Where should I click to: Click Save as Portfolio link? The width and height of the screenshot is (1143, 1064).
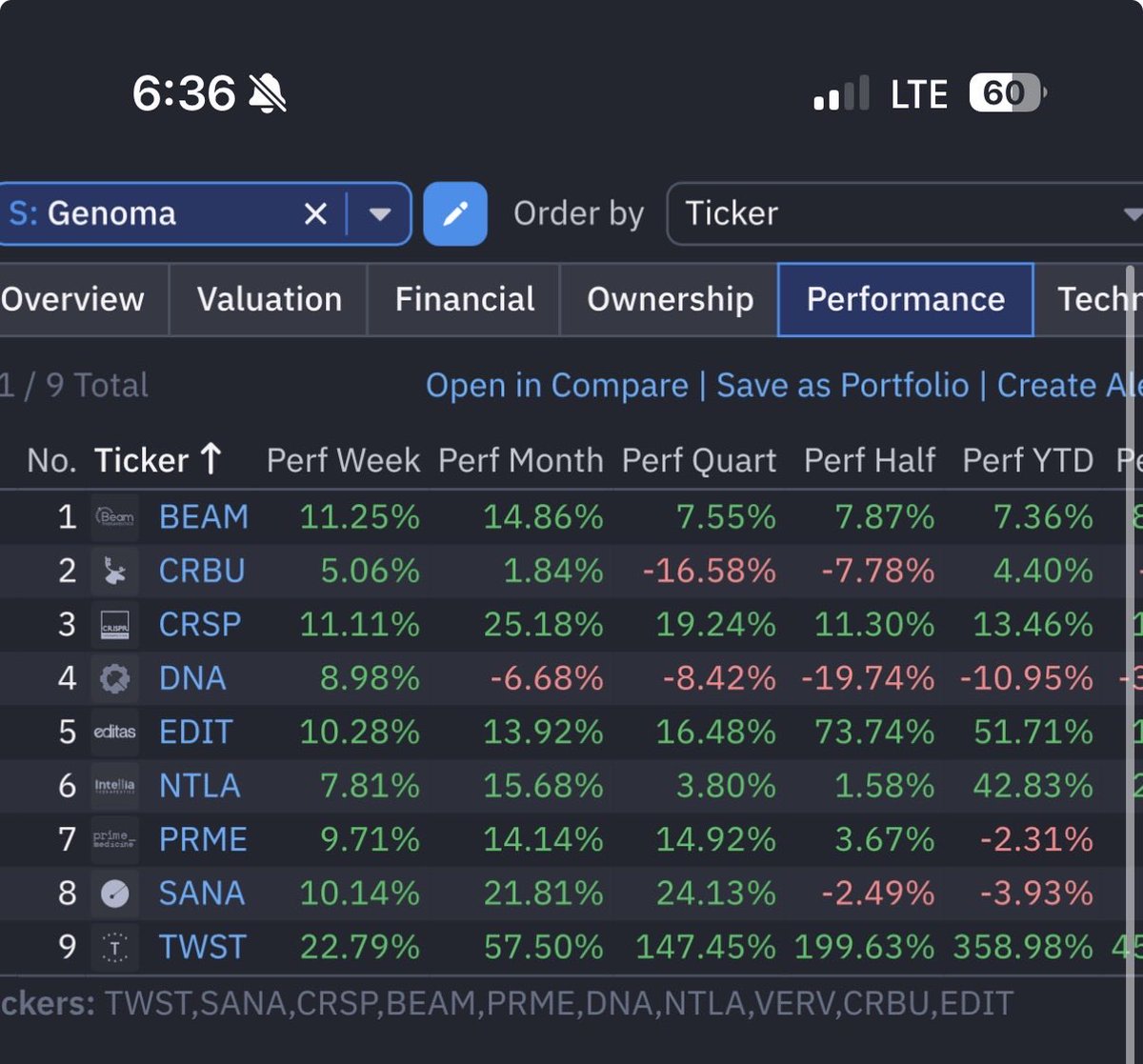843,386
